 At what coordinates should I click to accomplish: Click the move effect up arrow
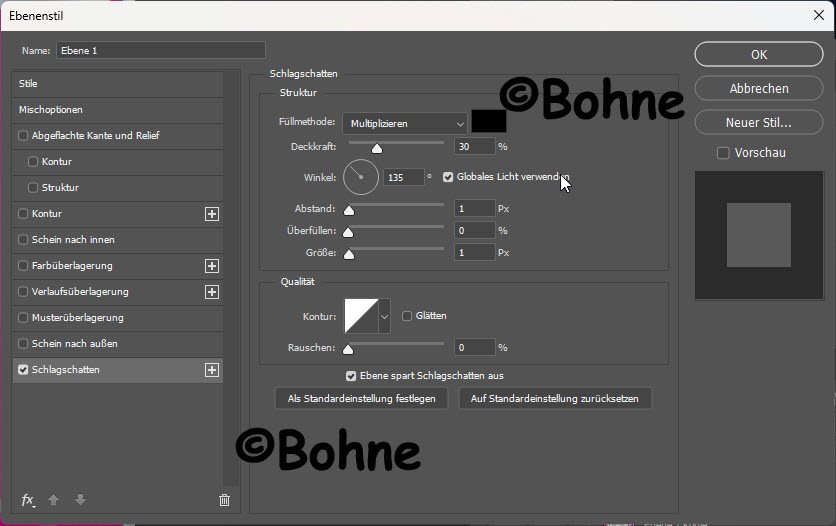(55, 500)
